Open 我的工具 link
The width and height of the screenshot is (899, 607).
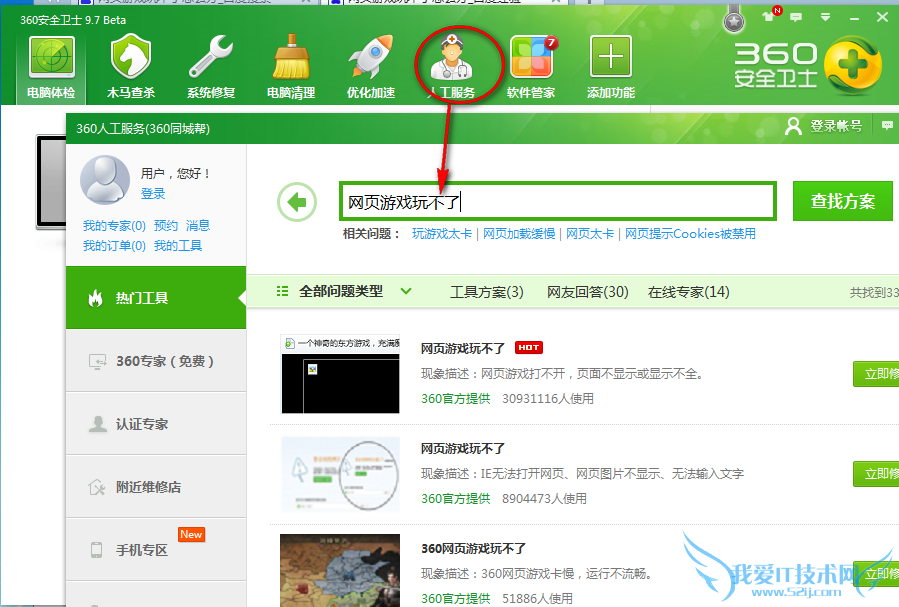click(178, 246)
